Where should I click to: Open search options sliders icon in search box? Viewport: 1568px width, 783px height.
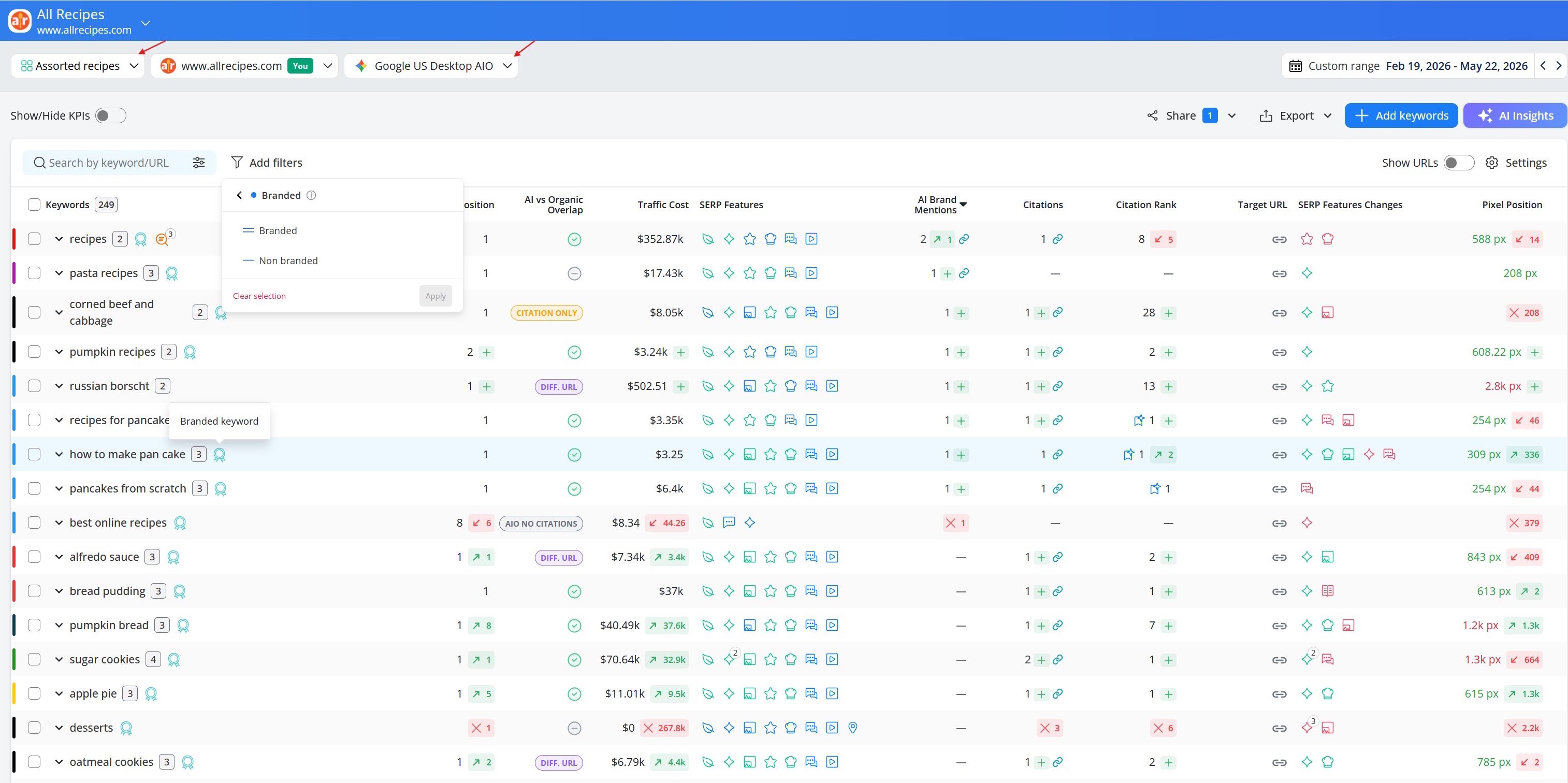(198, 163)
